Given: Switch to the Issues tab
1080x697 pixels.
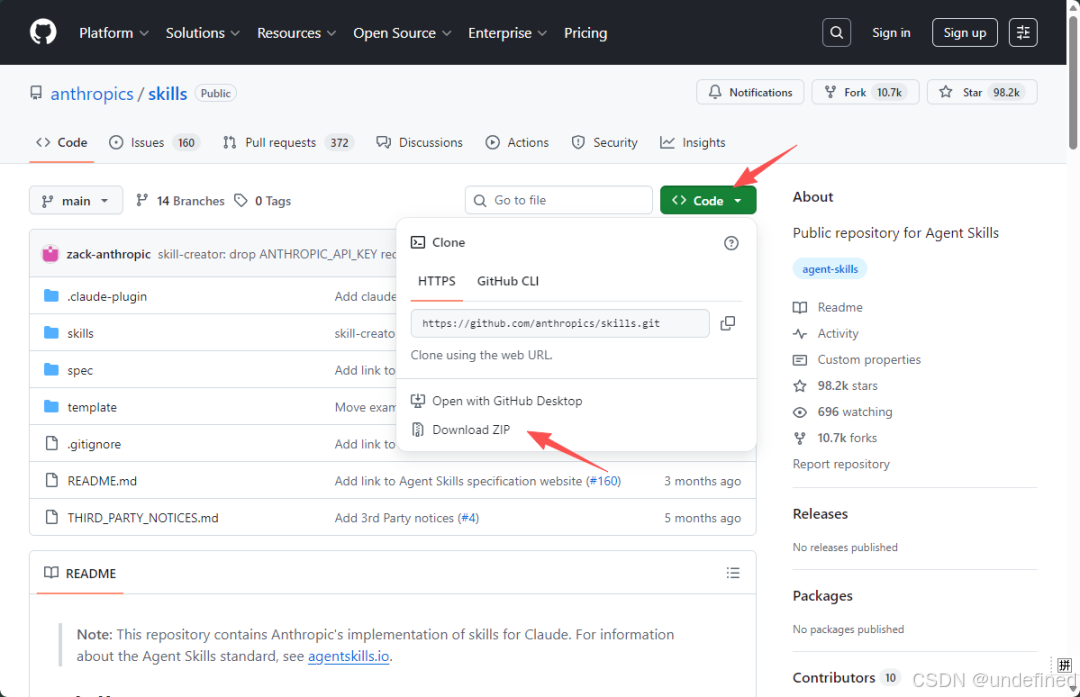Looking at the screenshot, I should pos(154,143).
